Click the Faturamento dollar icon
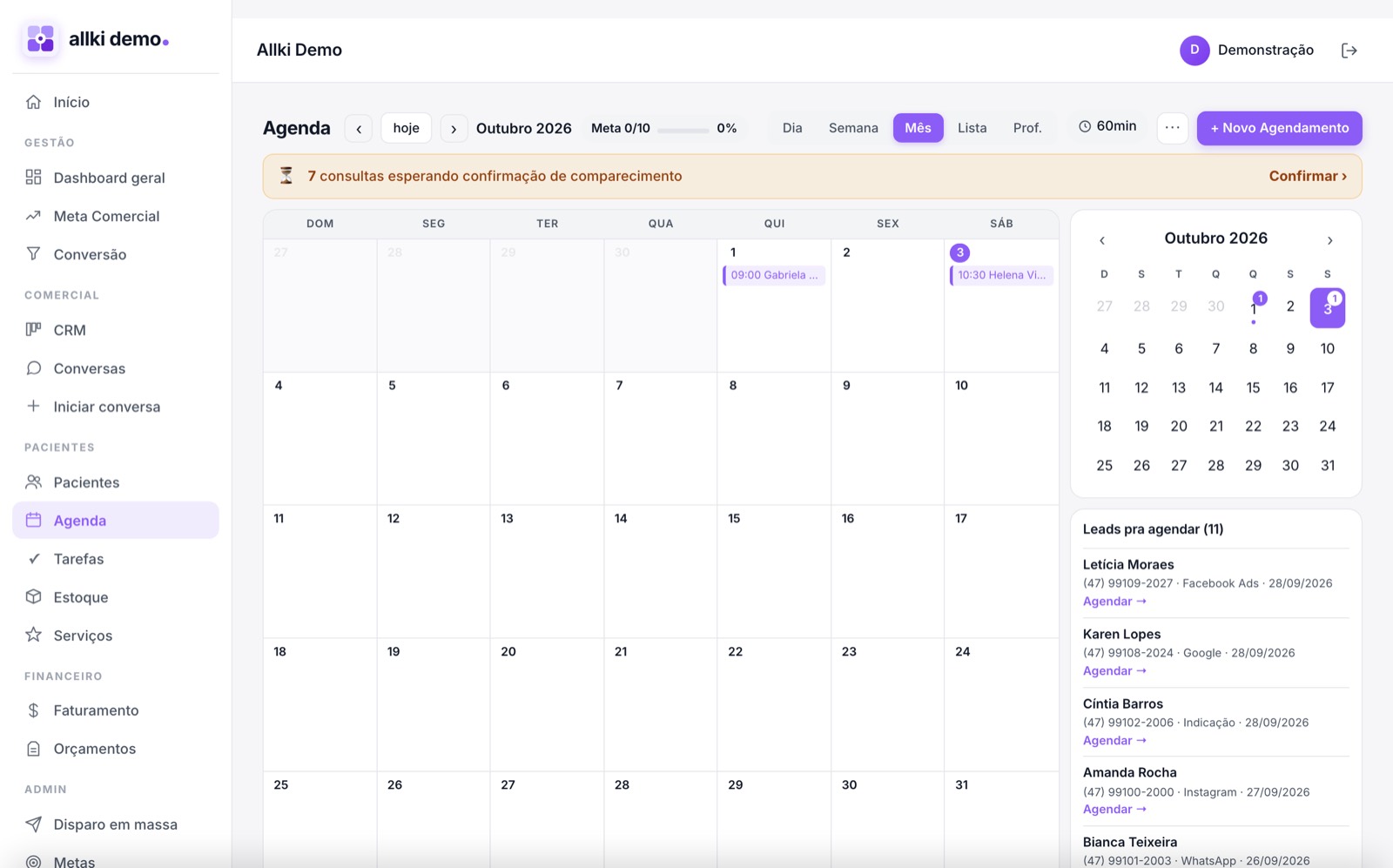The width and height of the screenshot is (1393, 868). (33, 710)
